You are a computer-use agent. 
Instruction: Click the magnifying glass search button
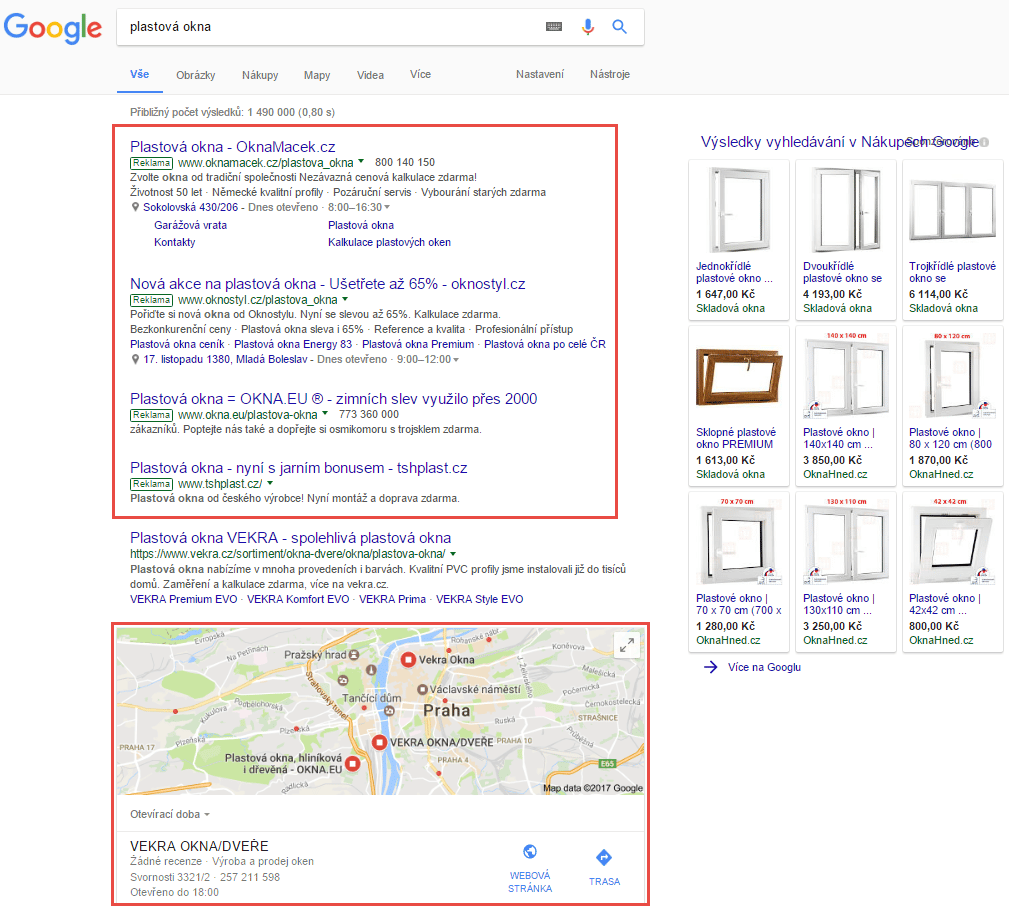620,27
